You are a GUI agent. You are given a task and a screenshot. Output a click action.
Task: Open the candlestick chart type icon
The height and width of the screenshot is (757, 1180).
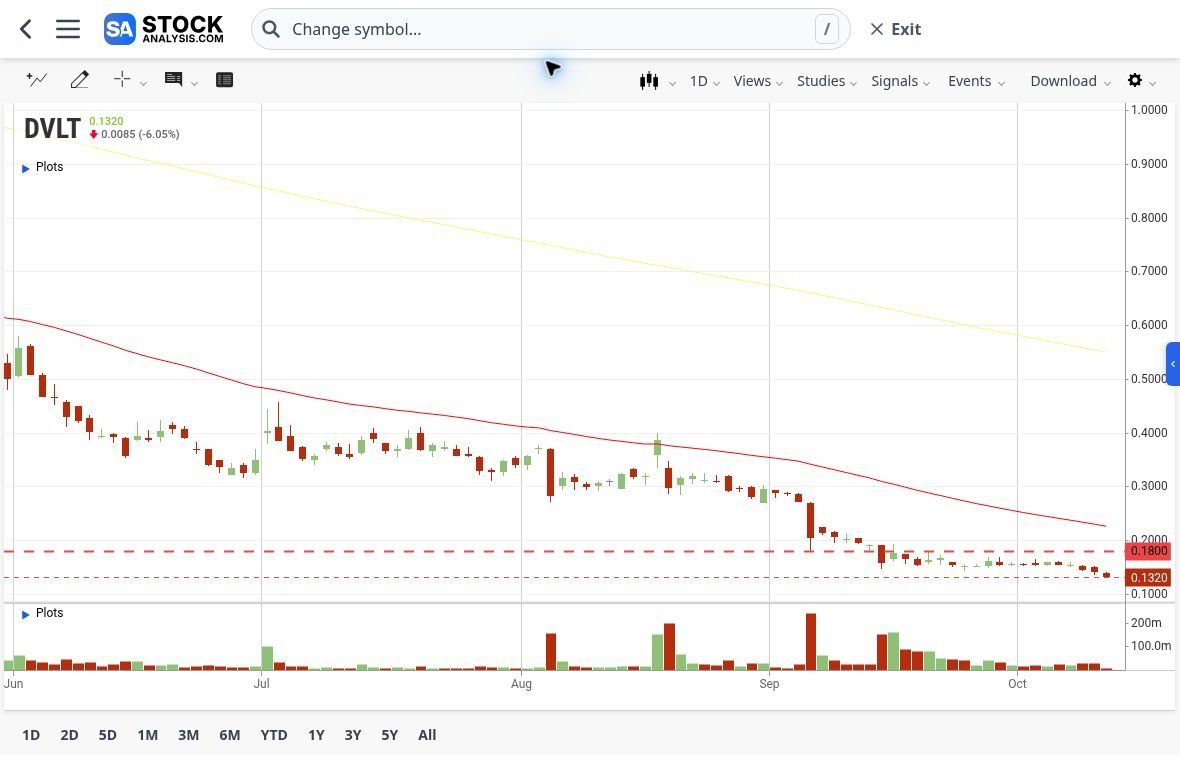point(649,81)
